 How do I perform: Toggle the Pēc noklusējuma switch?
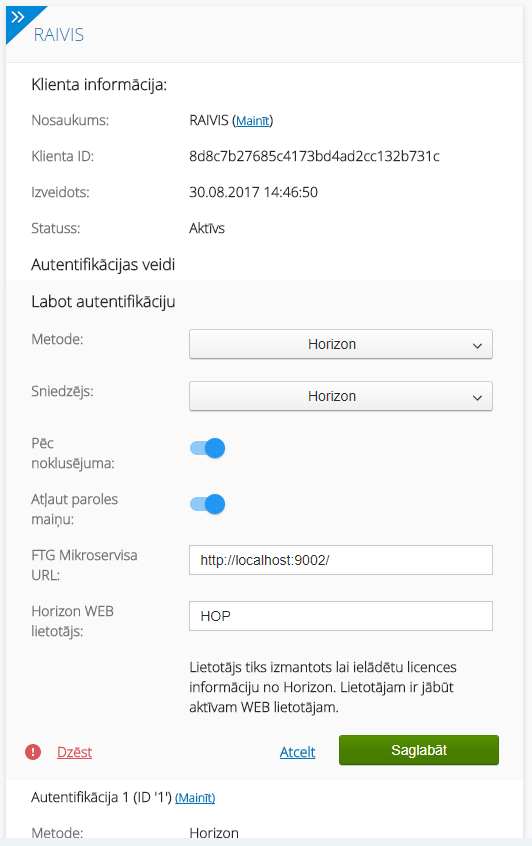[207, 448]
